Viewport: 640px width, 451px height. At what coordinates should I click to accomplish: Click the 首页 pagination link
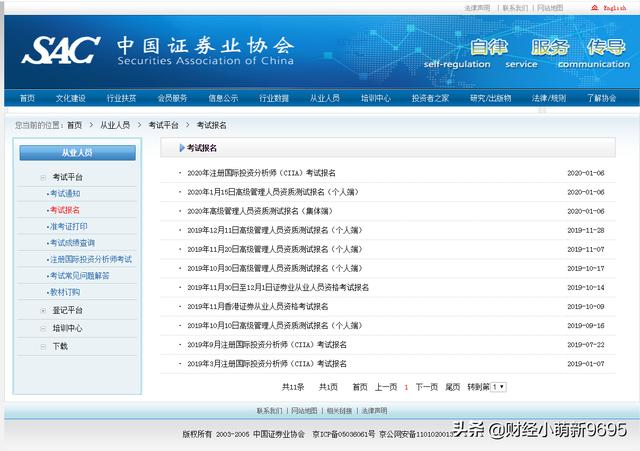(x=360, y=387)
